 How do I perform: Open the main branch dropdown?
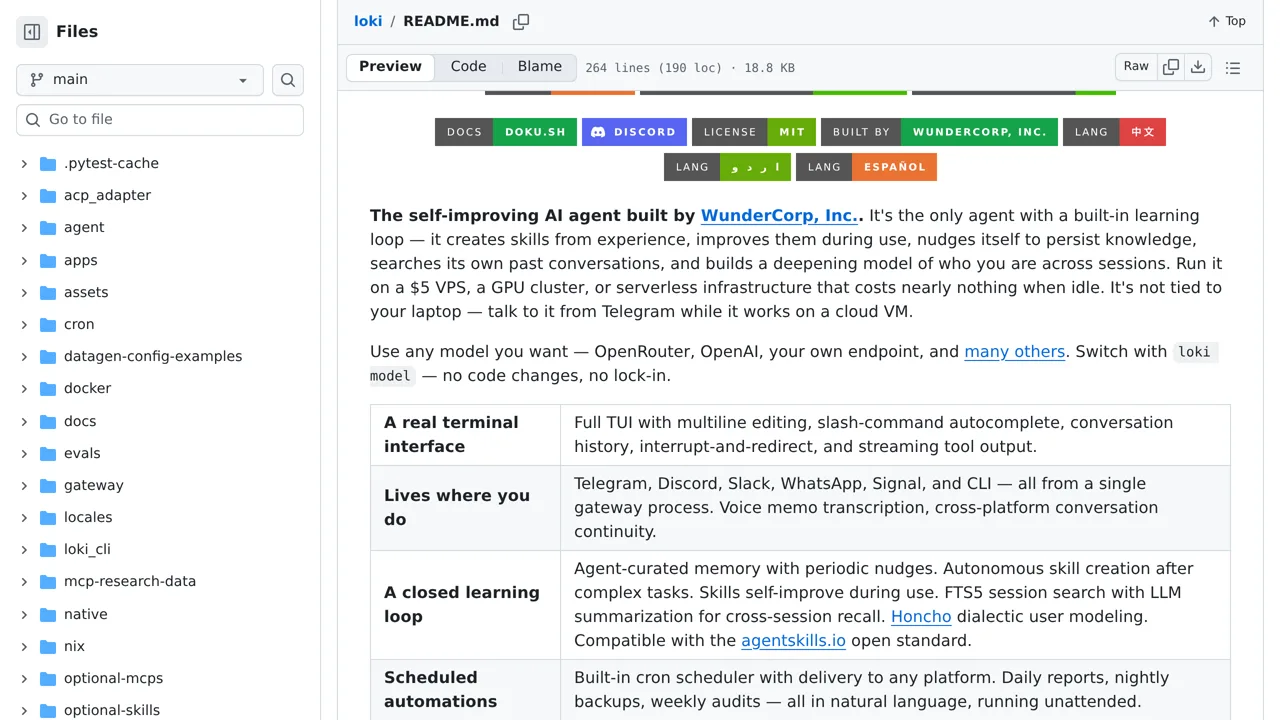tap(140, 80)
